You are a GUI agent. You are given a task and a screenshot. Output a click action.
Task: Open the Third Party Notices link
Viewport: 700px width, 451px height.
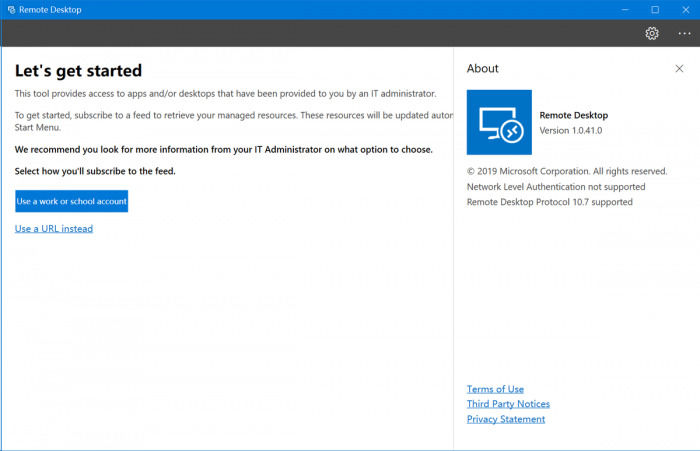[x=508, y=404]
